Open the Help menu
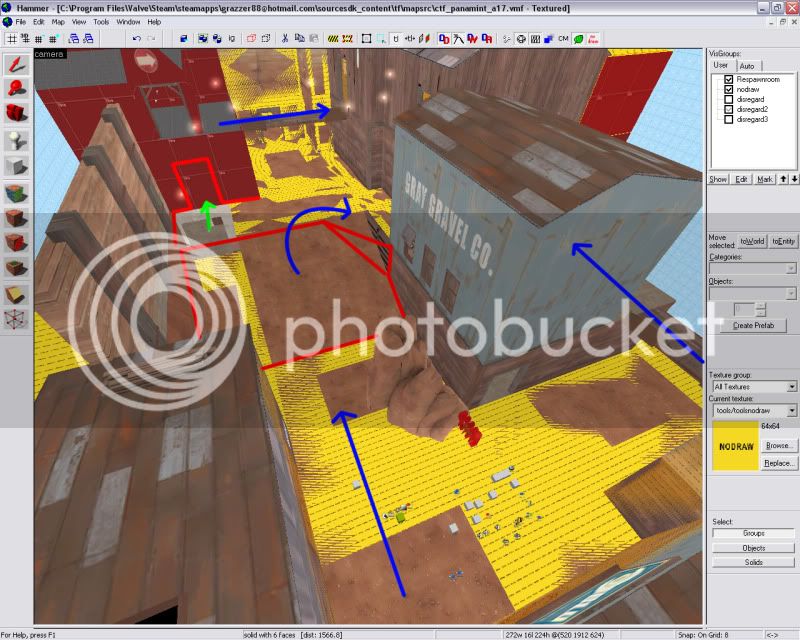This screenshot has width=800, height=640. pyautogui.click(x=154, y=22)
